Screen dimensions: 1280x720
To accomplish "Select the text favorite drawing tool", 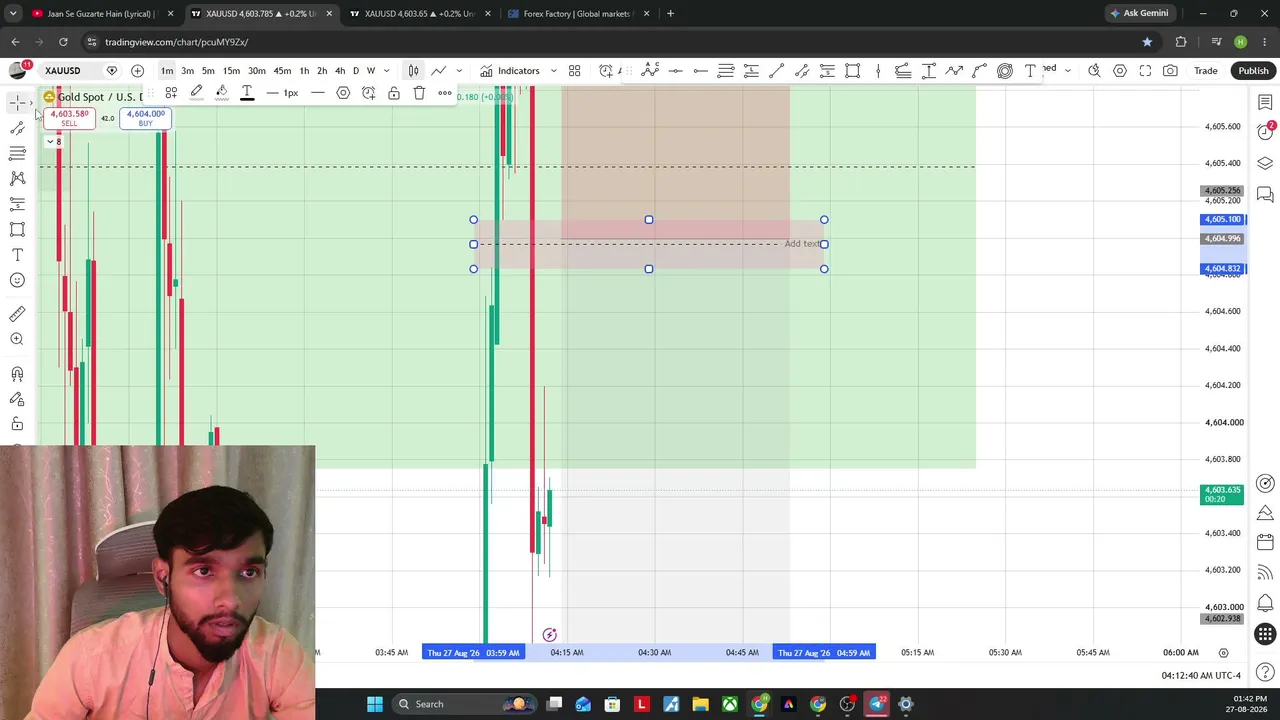I will click(x=1030, y=70).
